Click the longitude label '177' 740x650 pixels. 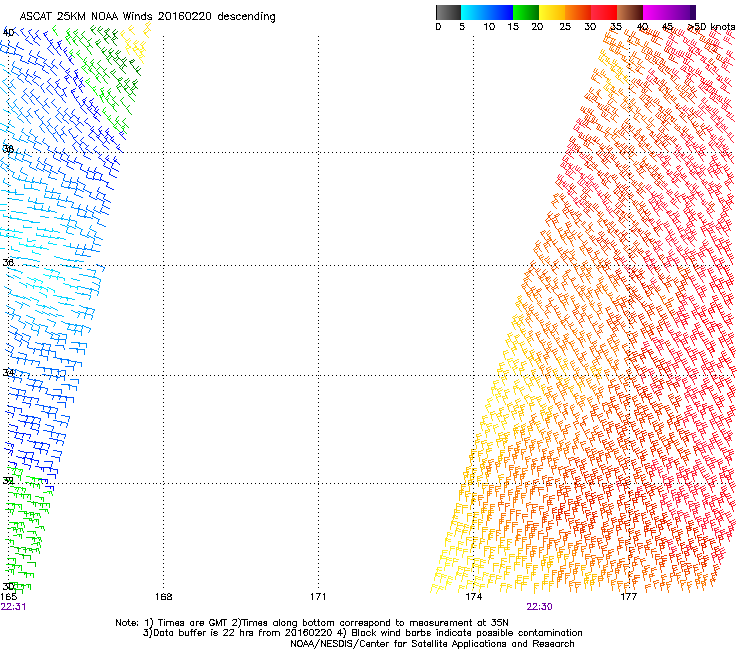[629, 597]
